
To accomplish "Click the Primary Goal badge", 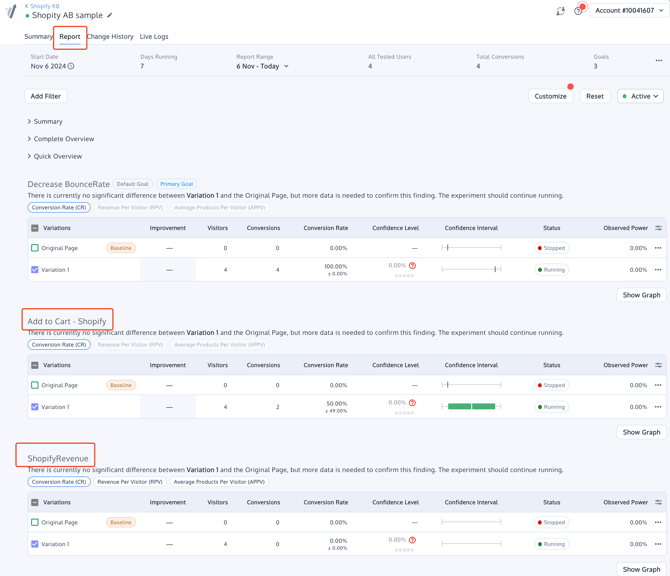I will 177,184.
